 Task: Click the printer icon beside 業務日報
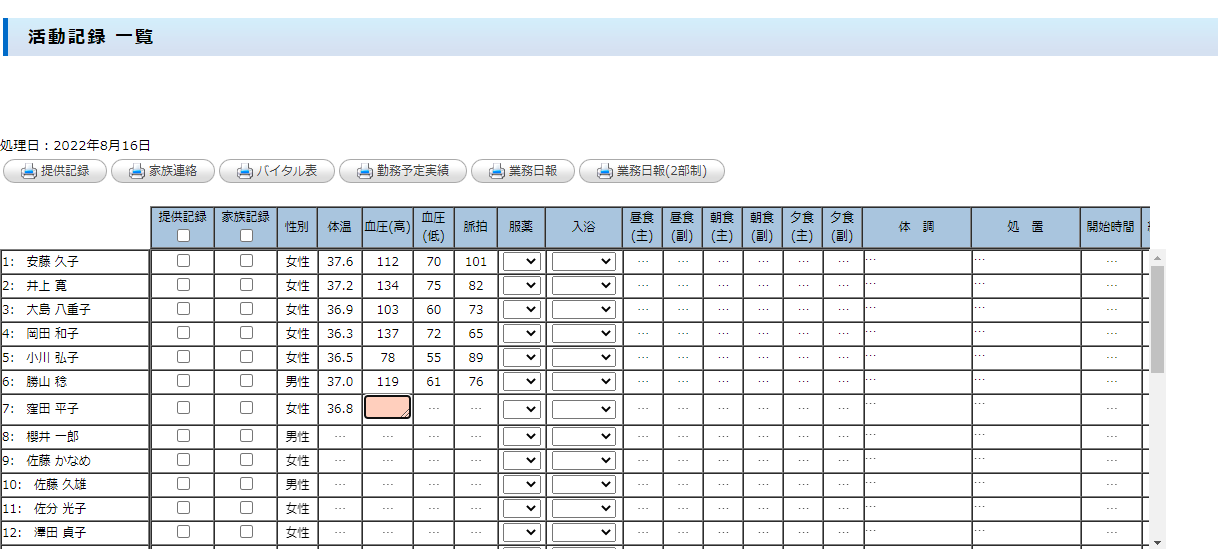(496, 171)
